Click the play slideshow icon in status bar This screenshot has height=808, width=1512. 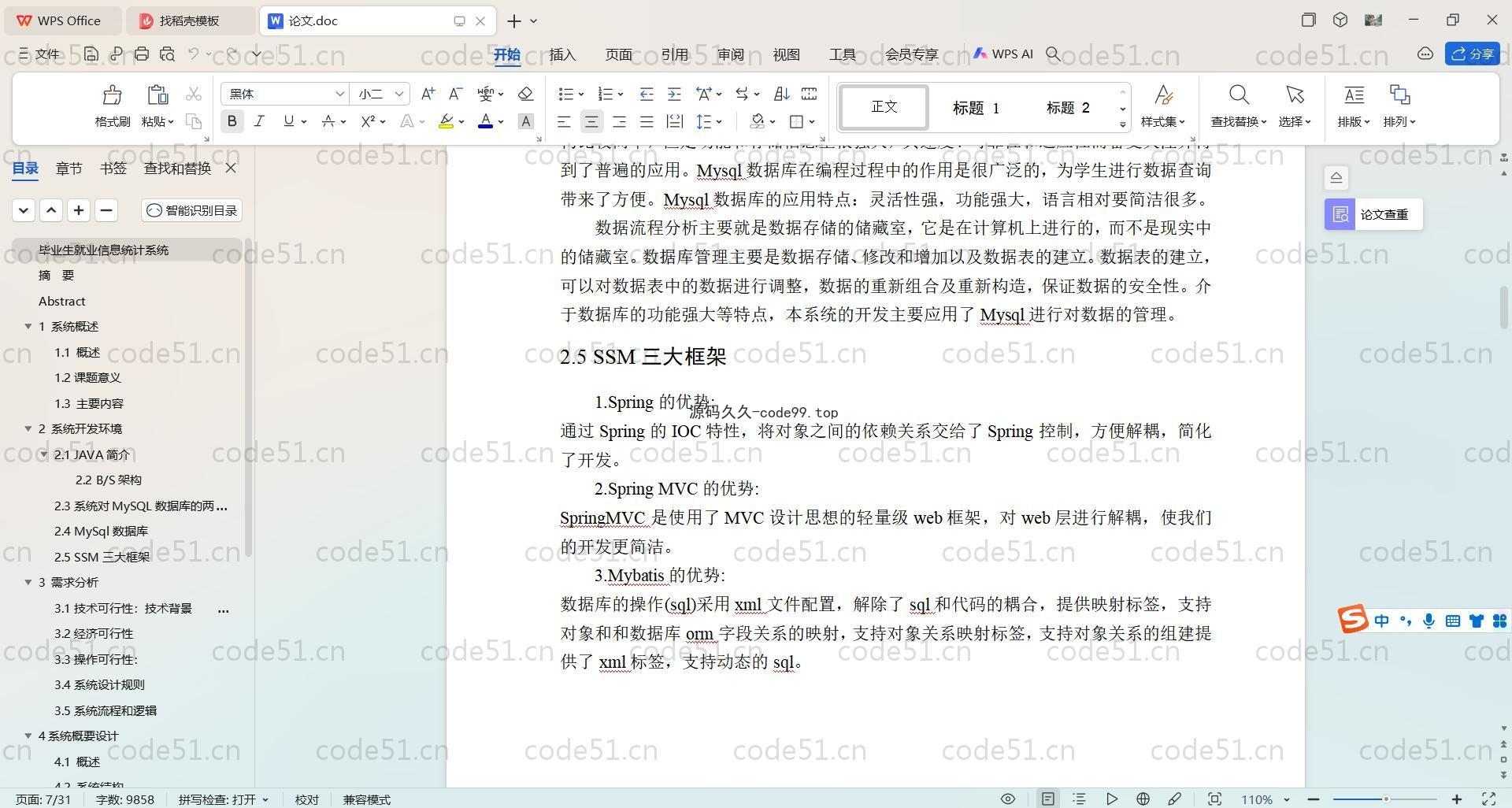click(x=1111, y=799)
